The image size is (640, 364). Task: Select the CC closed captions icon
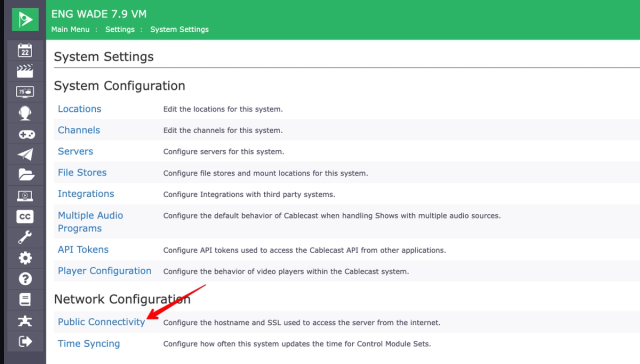[25, 217]
